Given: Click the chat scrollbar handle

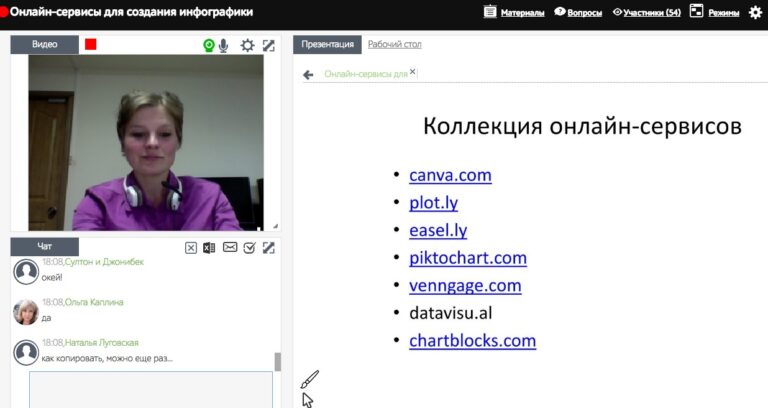Looking at the screenshot, I should [x=278, y=362].
